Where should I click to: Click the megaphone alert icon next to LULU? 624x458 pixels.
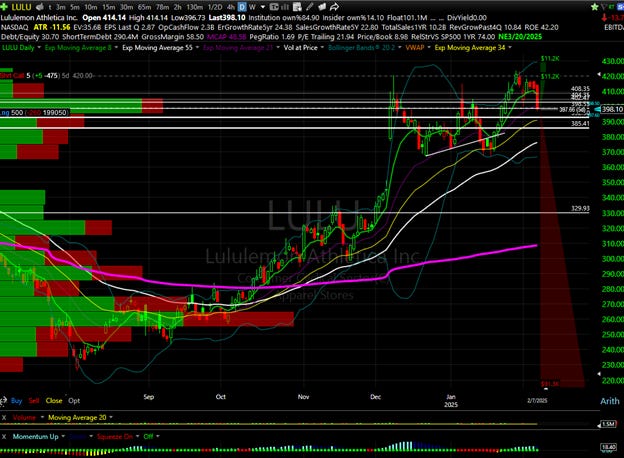pos(39,7)
